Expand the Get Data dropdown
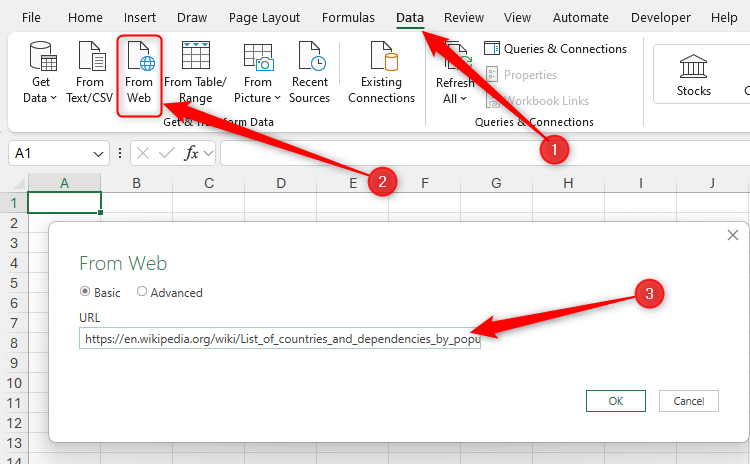Screen dimensions: 750x464 click(x=41, y=98)
